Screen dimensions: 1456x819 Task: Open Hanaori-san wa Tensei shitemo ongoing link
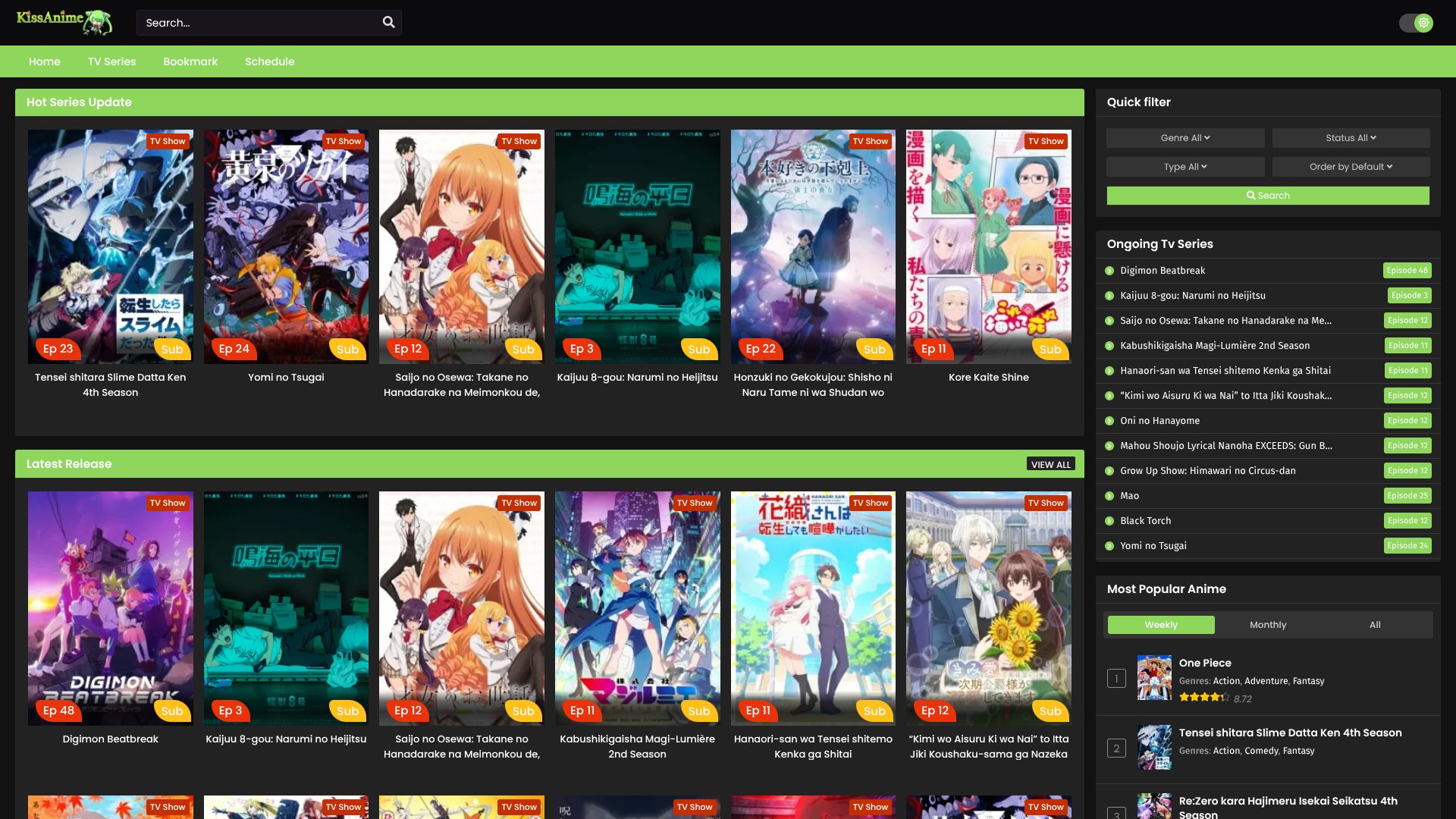point(1225,371)
